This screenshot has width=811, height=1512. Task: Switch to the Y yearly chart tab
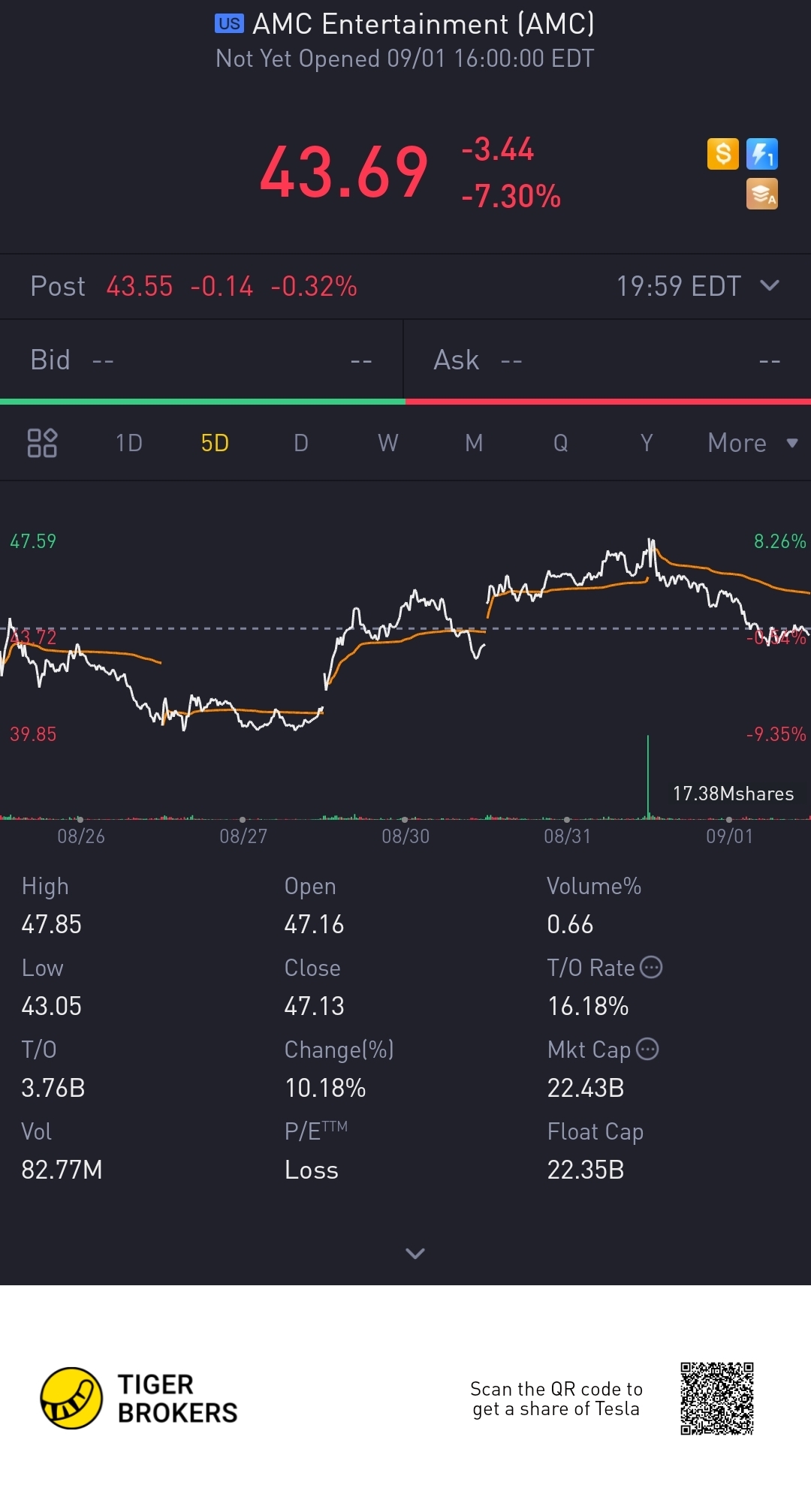pos(647,443)
